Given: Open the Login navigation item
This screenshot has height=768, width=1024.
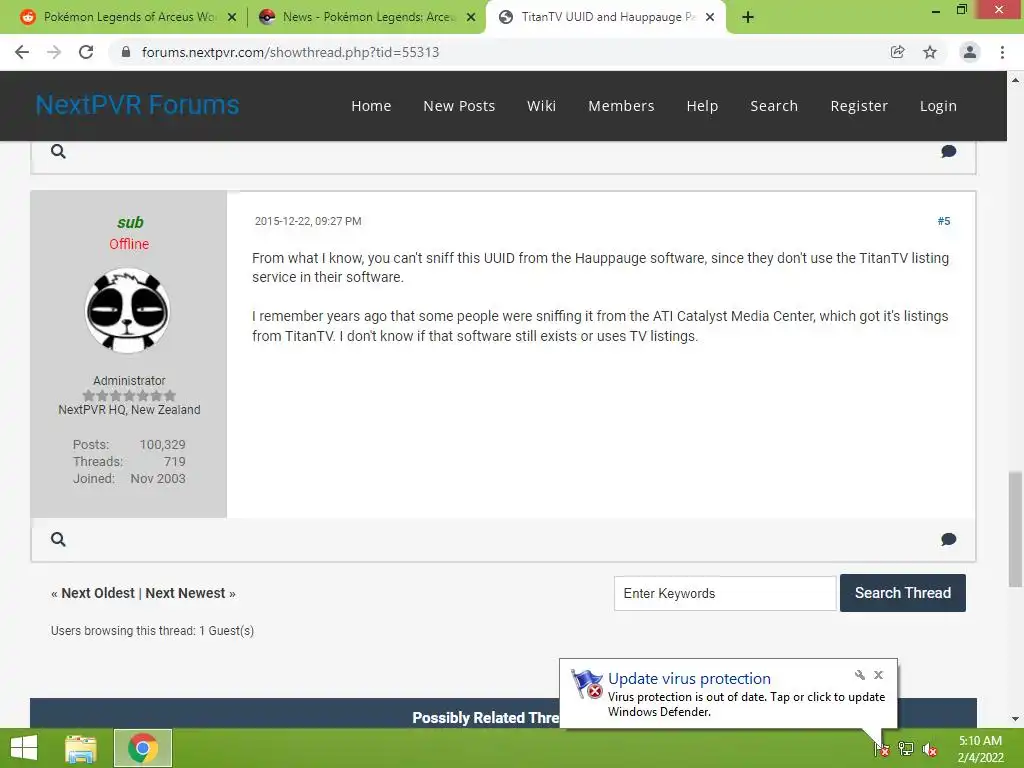Looking at the screenshot, I should tap(938, 106).
